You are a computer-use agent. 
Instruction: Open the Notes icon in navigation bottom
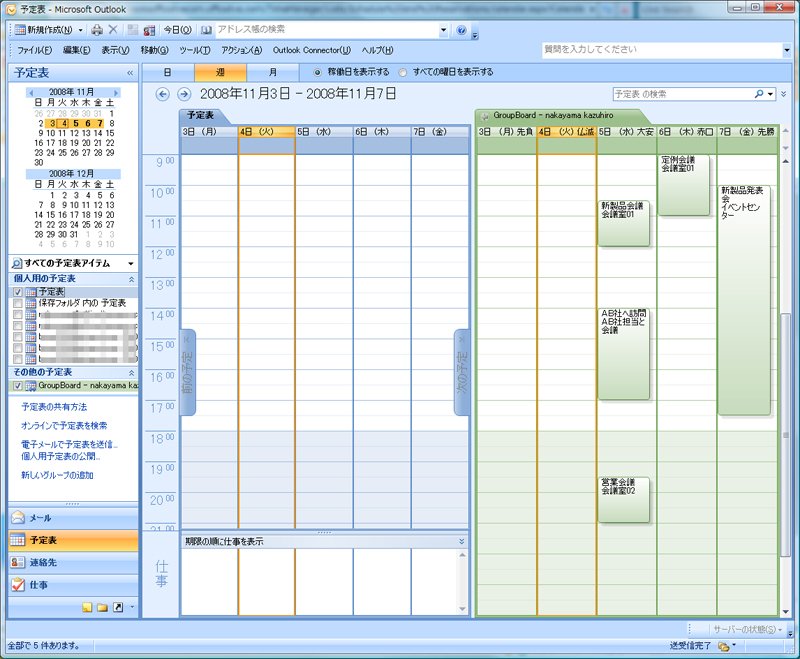point(87,607)
